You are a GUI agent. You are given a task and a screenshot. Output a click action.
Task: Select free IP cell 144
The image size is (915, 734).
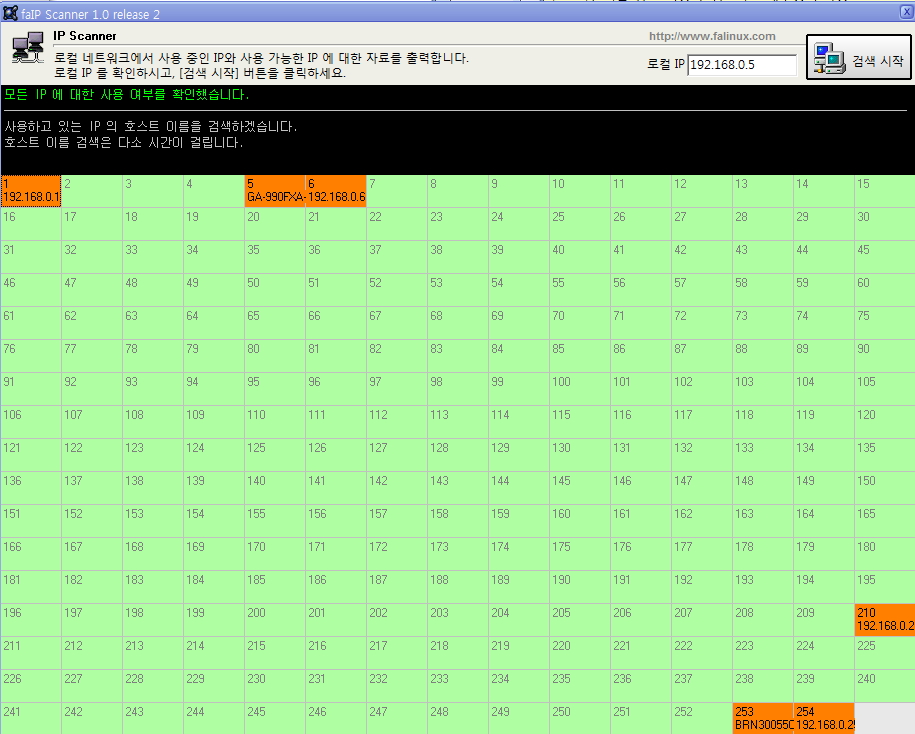pyautogui.click(x=519, y=488)
